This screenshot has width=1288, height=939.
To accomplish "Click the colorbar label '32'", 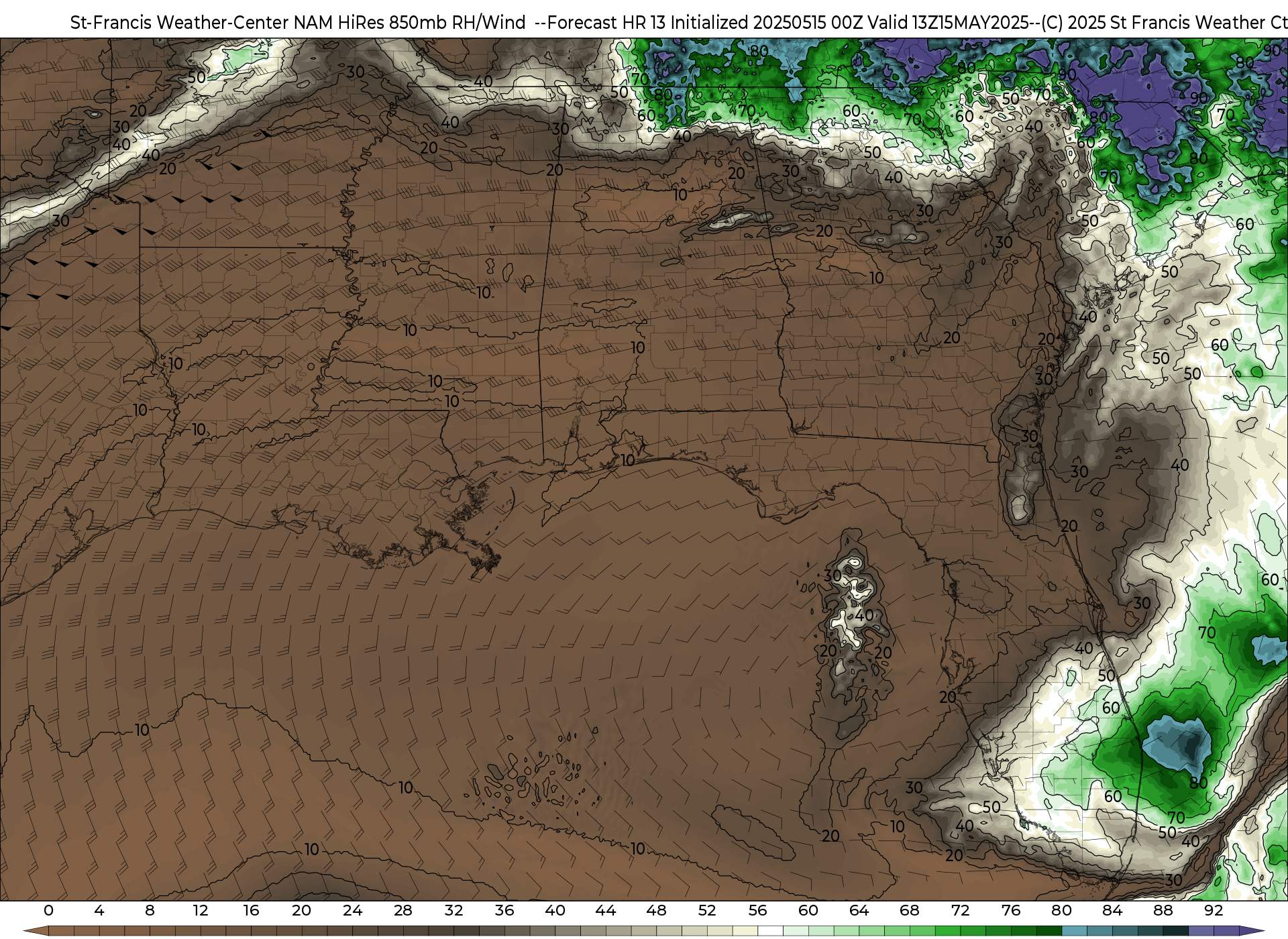I will click(x=453, y=910).
